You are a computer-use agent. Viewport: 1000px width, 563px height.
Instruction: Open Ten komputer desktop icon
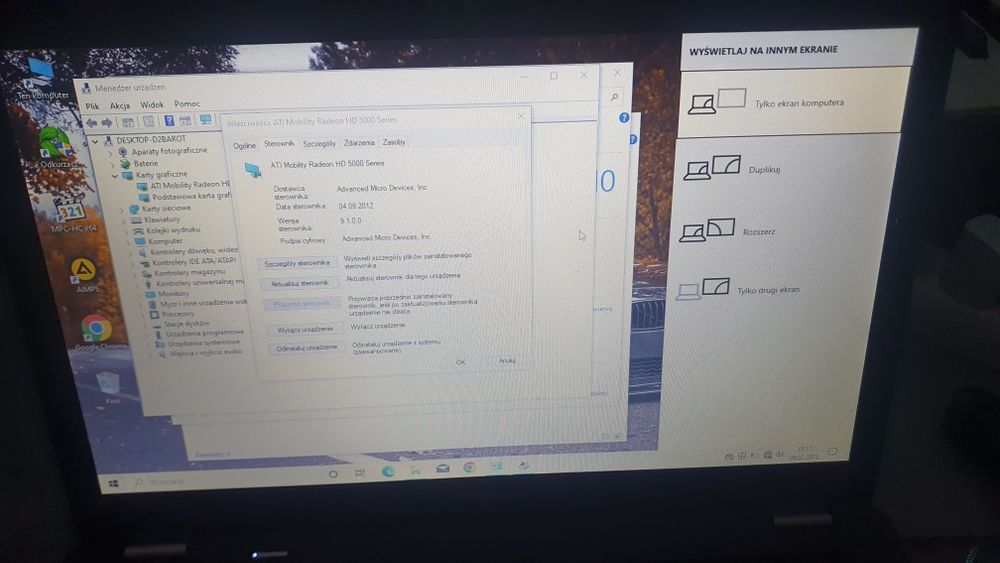(x=41, y=80)
